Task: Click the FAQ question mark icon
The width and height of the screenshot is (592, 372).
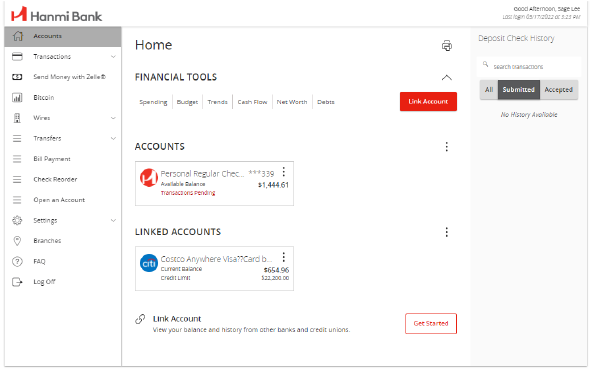Action: pyautogui.click(x=17, y=261)
